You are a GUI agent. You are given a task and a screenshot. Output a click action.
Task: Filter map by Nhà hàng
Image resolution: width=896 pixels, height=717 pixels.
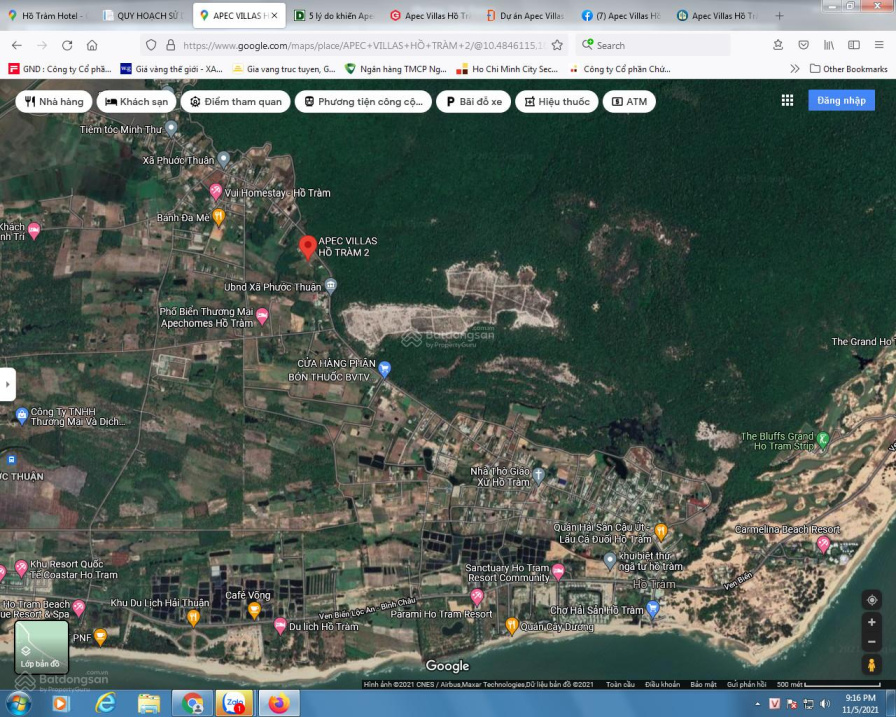(x=54, y=102)
